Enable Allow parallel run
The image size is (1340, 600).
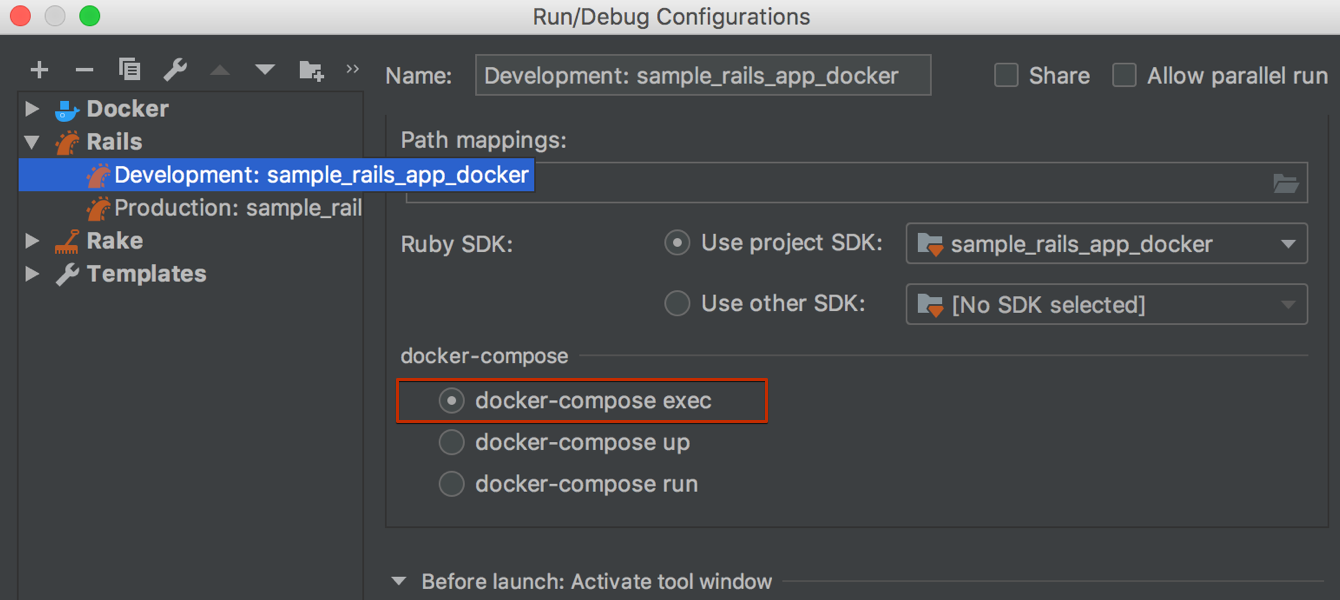(x=1124, y=75)
